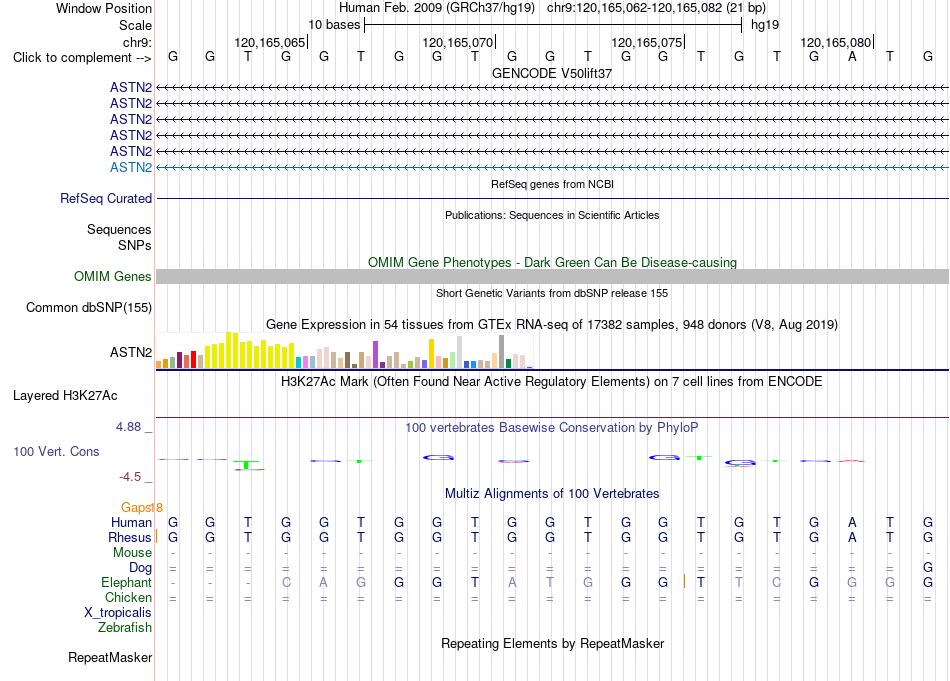The image size is (950, 681).
Task: Click the ASTN2 label beside the expression bar chart
Action: tap(131, 352)
